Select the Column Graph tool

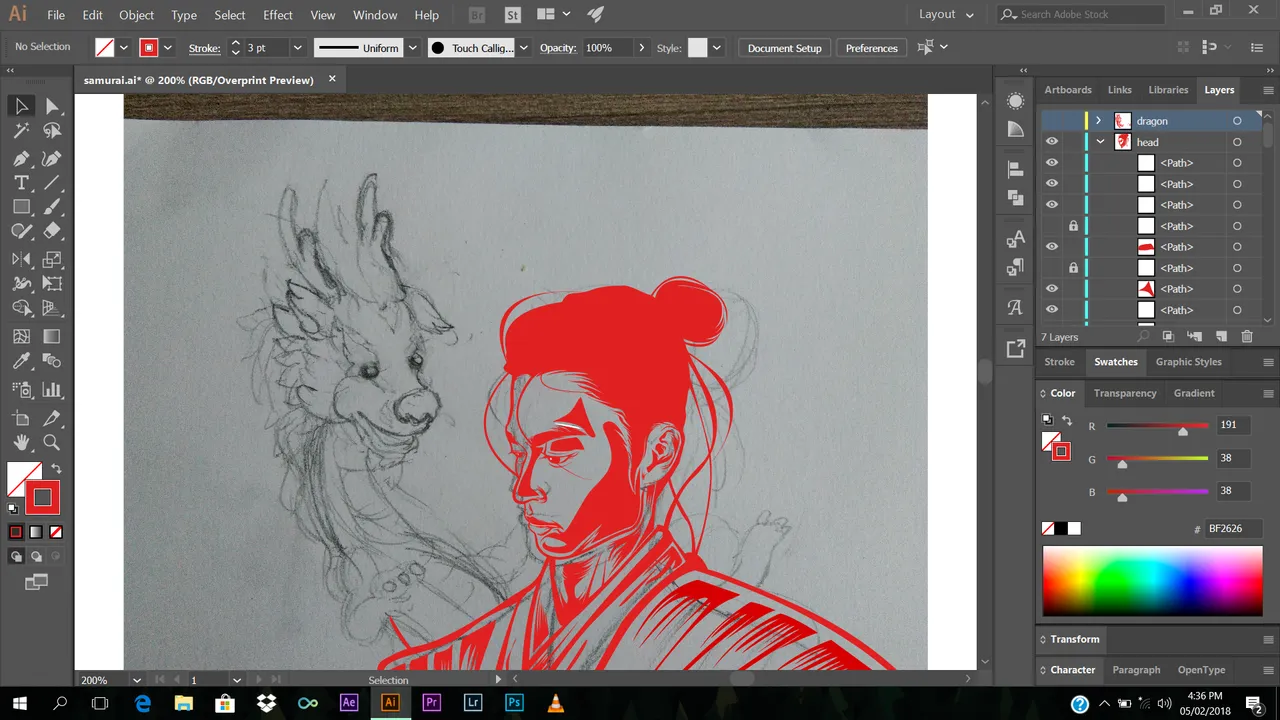[52, 390]
